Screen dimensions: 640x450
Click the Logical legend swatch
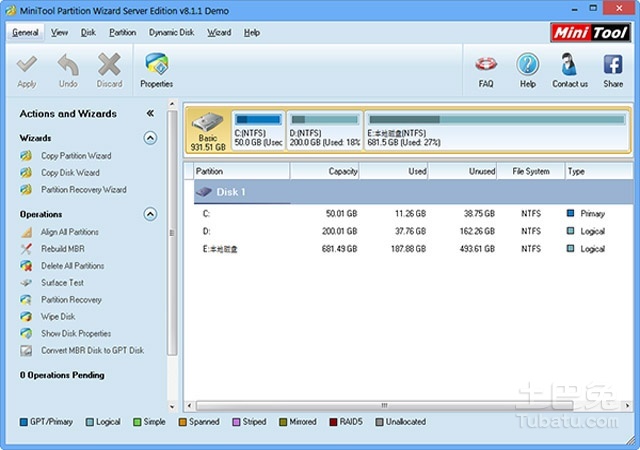pos(90,422)
